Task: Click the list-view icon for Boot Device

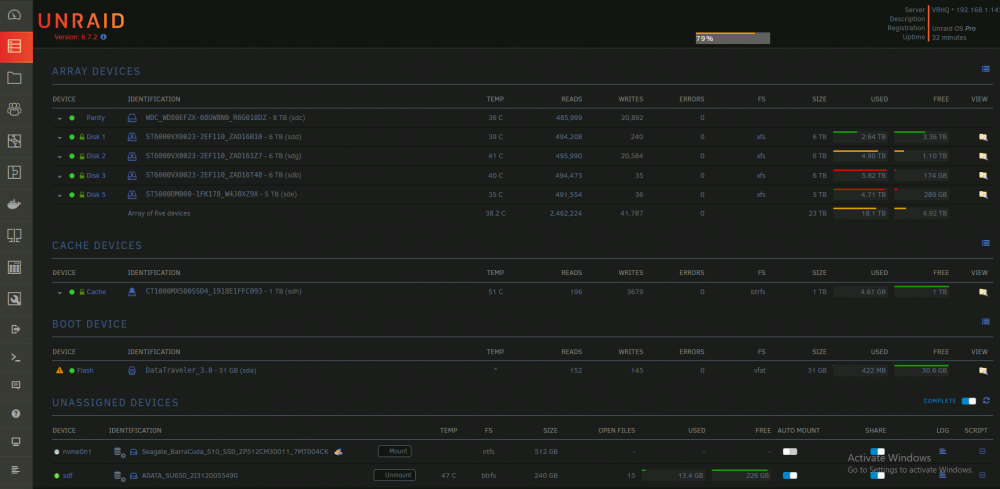Action: pos(985,321)
